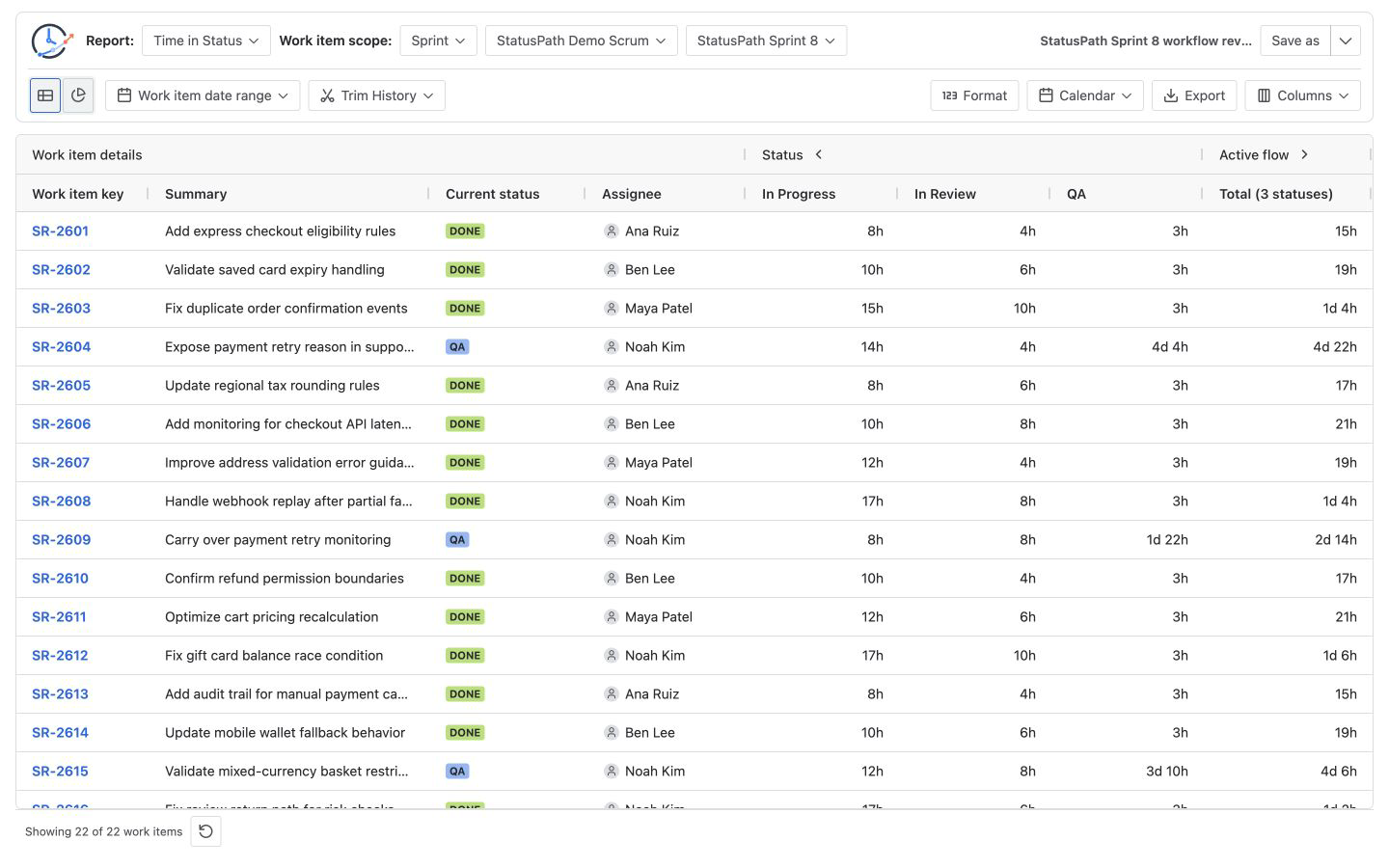This screenshot has width=1389, height=868.
Task: Click summary 'Optimize cart pricing recalculation'
Action: [x=271, y=617]
